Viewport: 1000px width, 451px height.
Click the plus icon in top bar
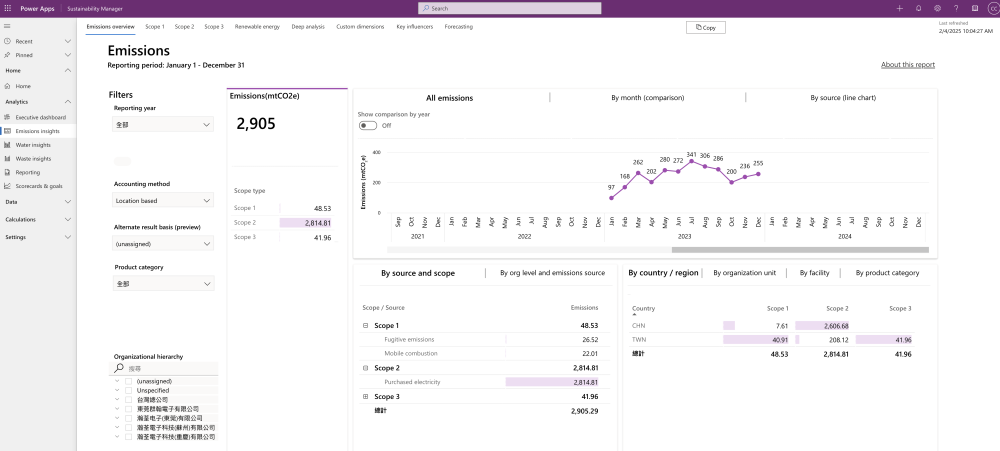click(899, 8)
